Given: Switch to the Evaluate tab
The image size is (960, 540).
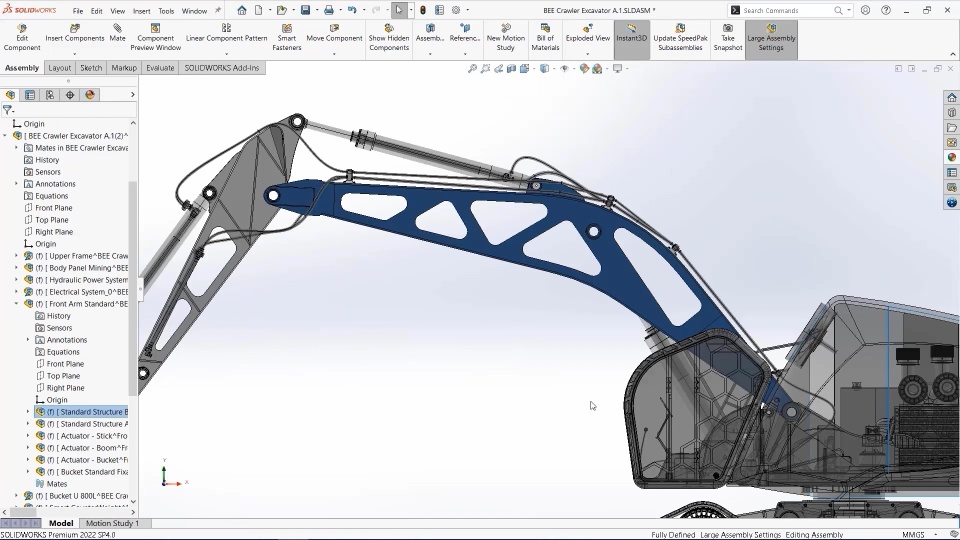Looking at the screenshot, I should pyautogui.click(x=160, y=68).
